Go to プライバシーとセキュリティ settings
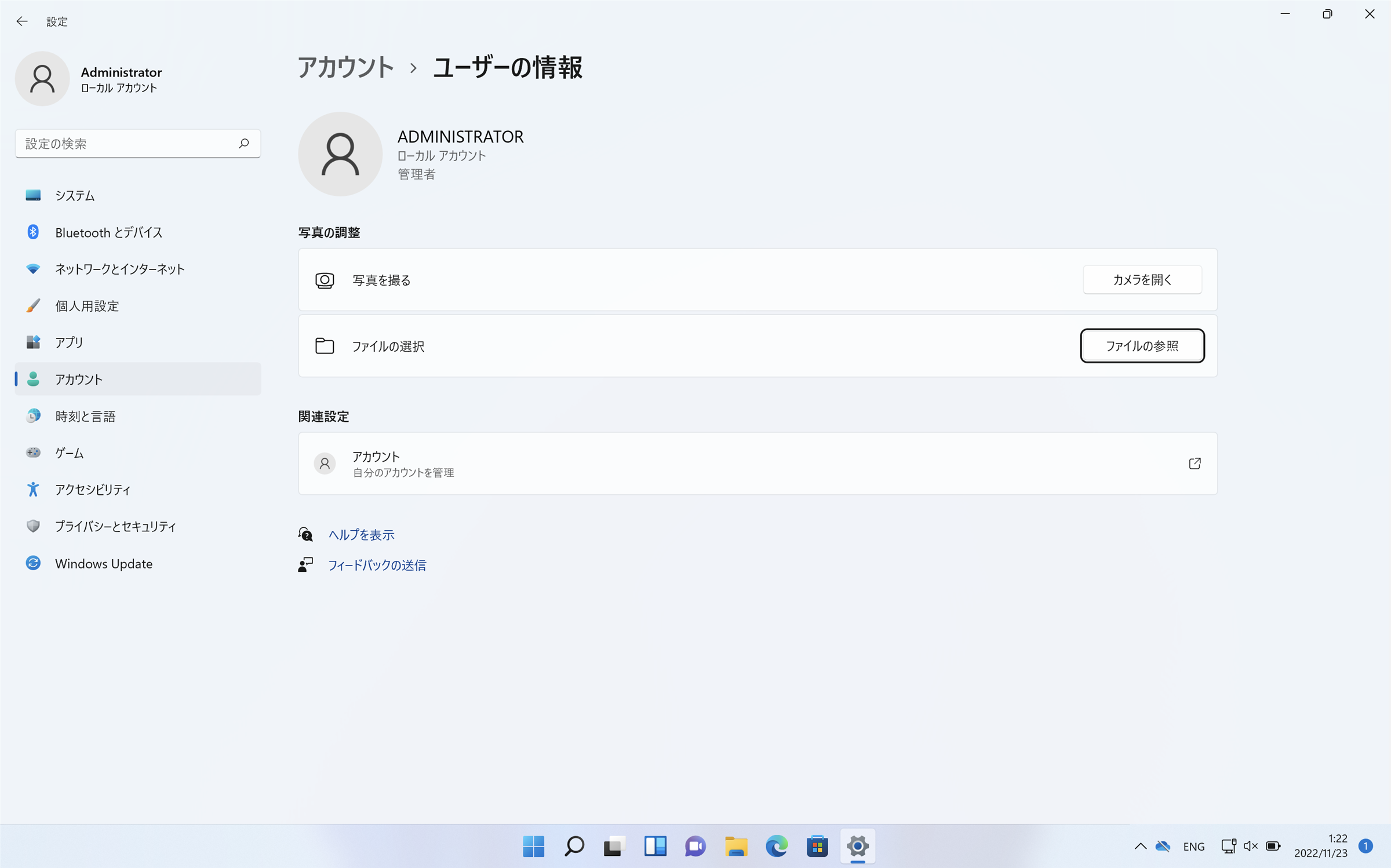1391x868 pixels. pyautogui.click(x=115, y=526)
